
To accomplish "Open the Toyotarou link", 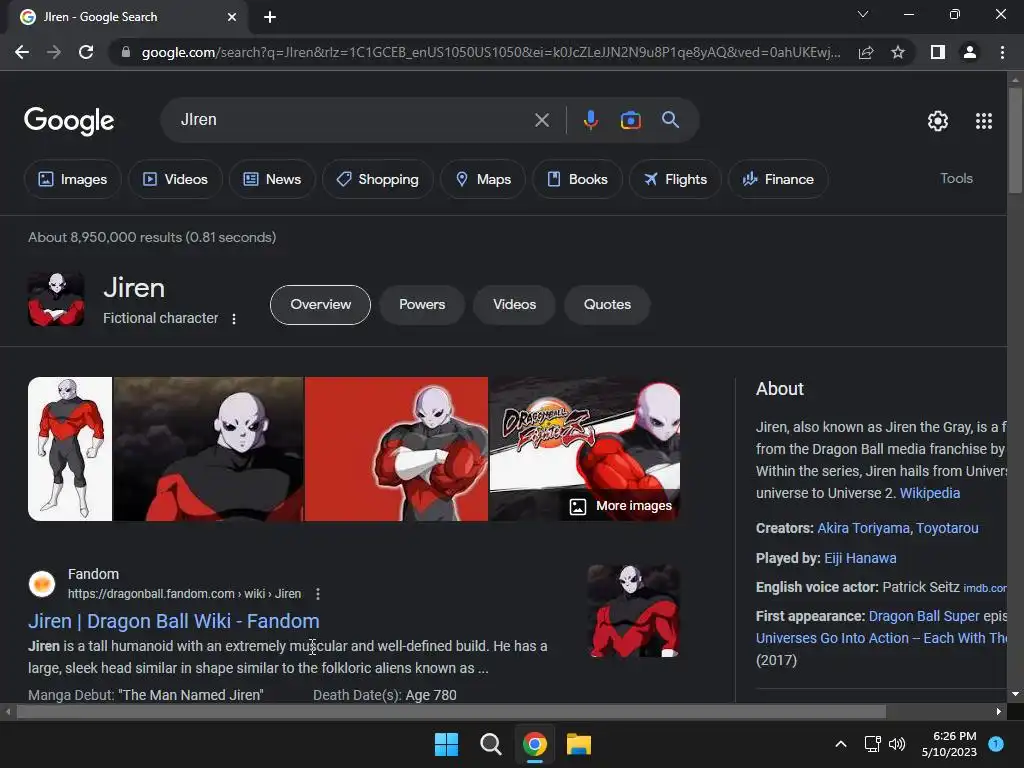I will (947, 528).
